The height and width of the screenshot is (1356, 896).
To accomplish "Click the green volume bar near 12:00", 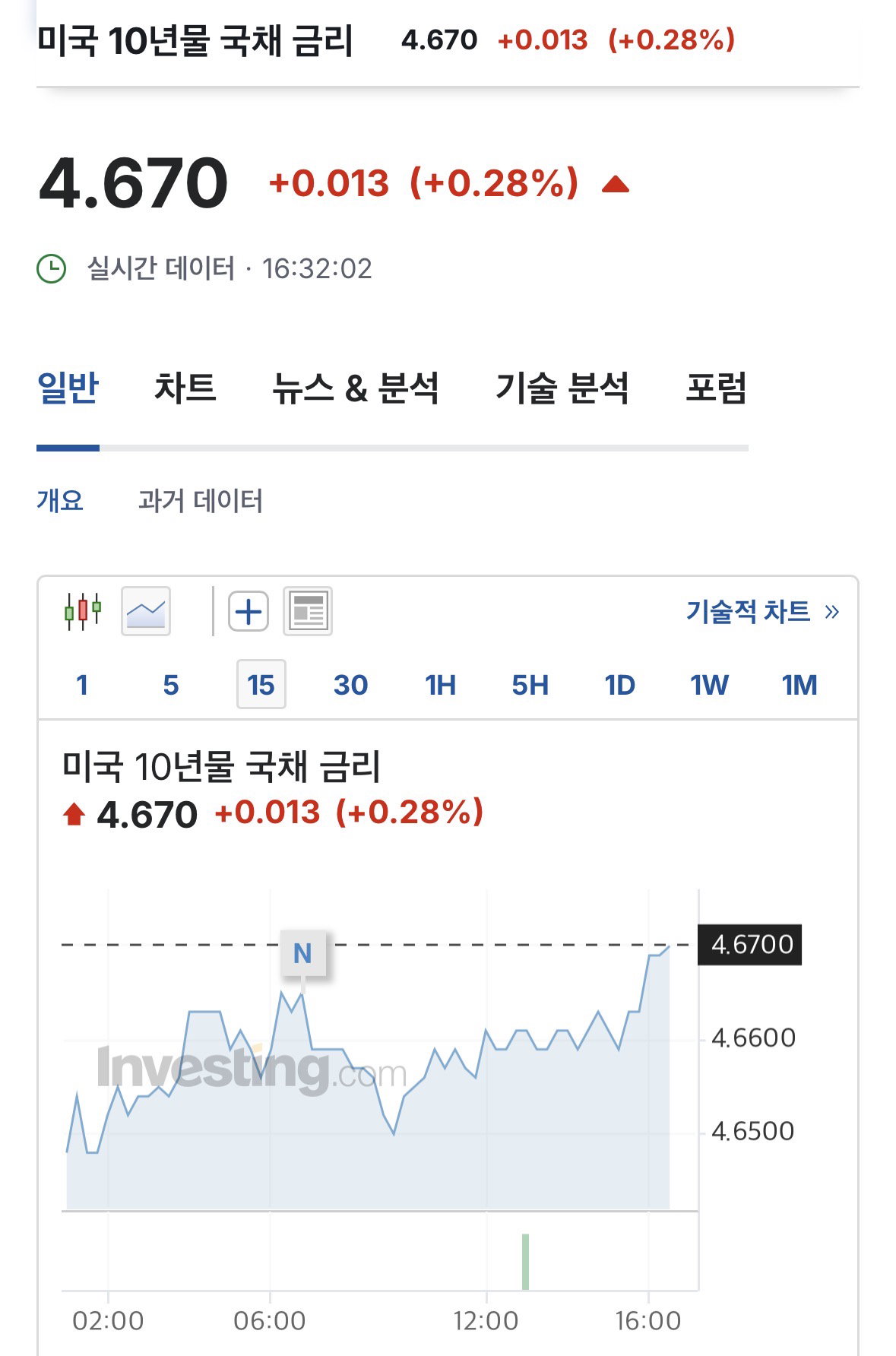I will 525,1262.
